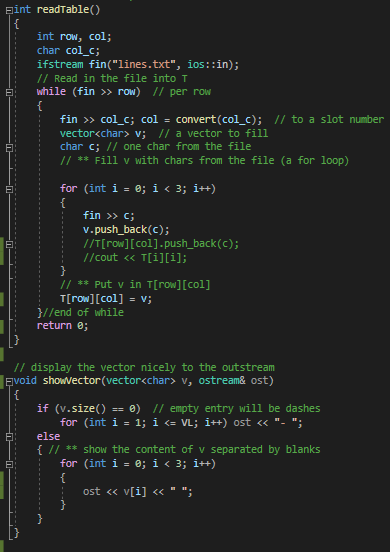Click the '// one char from the file' comment
The image size is (390, 552).
pyautogui.click(x=178, y=147)
